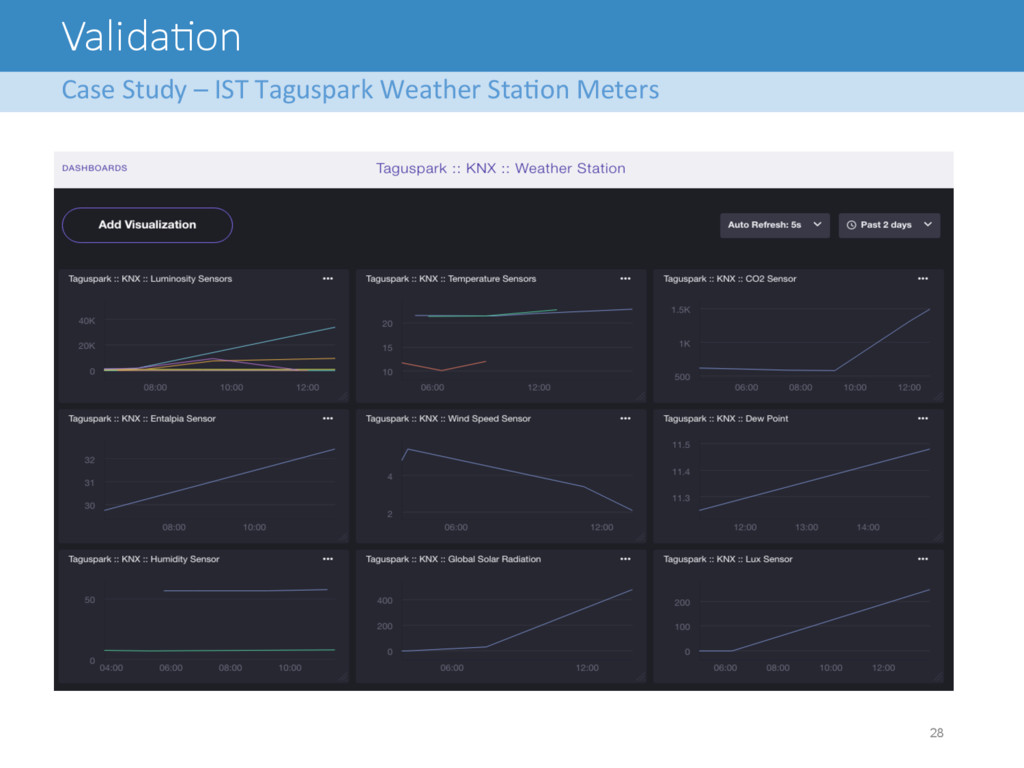Open options menu for Temperature Sensors panel
This screenshot has width=1024, height=768.
pos(625,279)
